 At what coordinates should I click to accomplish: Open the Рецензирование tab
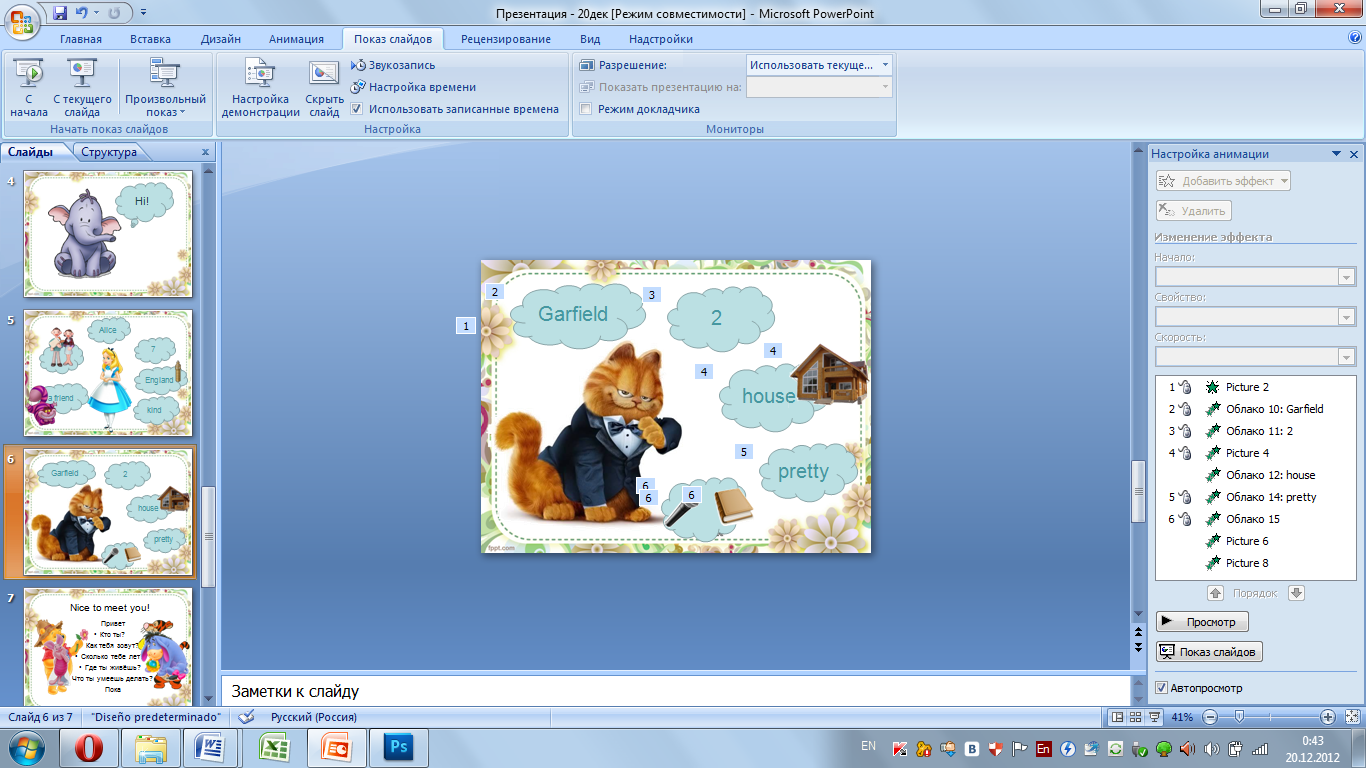506,39
